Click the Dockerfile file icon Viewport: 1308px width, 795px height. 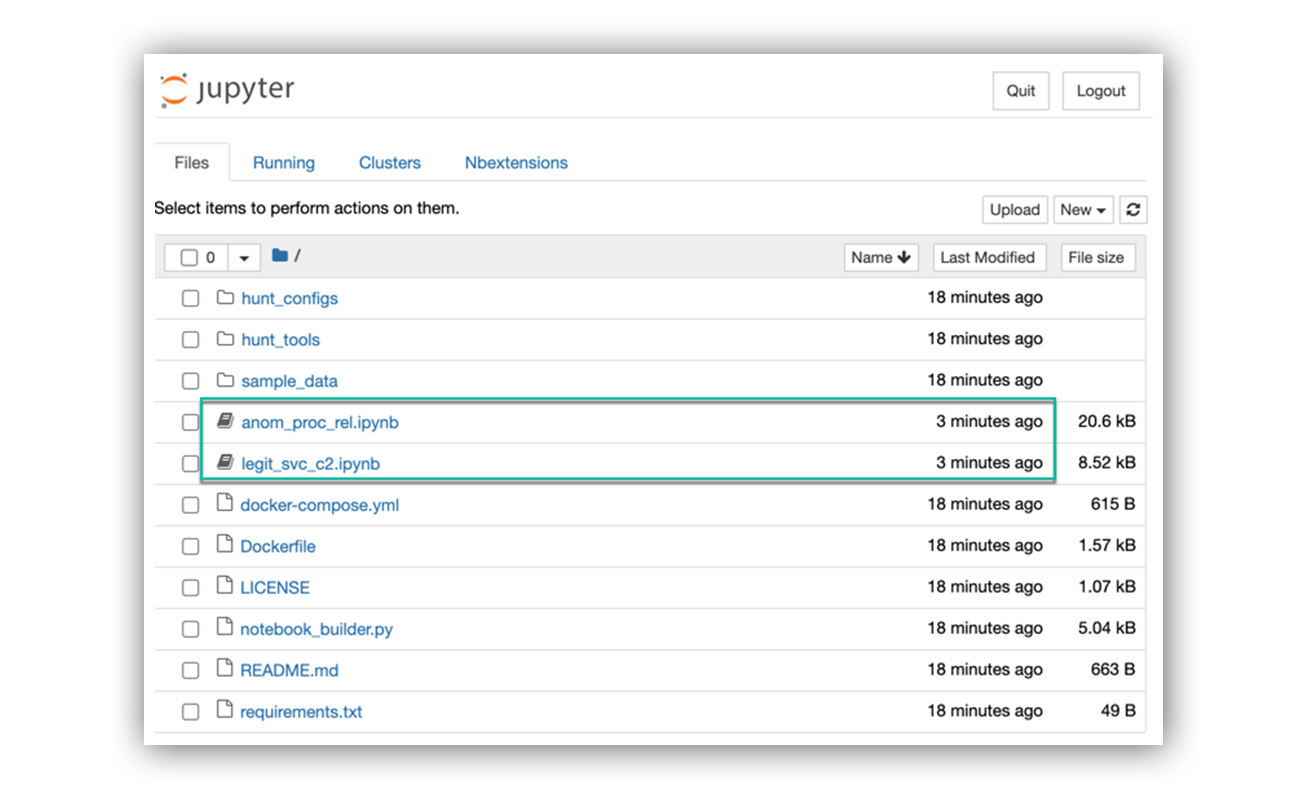(225, 546)
